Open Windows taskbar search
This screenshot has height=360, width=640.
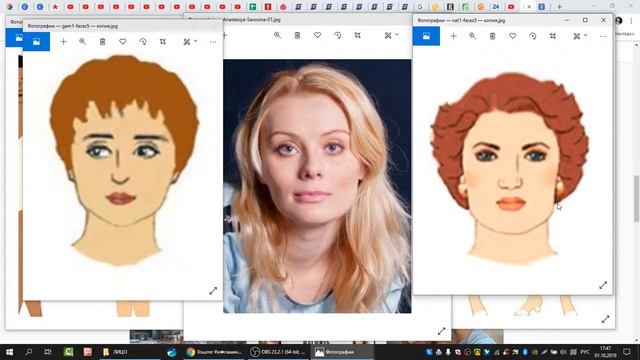point(29,351)
